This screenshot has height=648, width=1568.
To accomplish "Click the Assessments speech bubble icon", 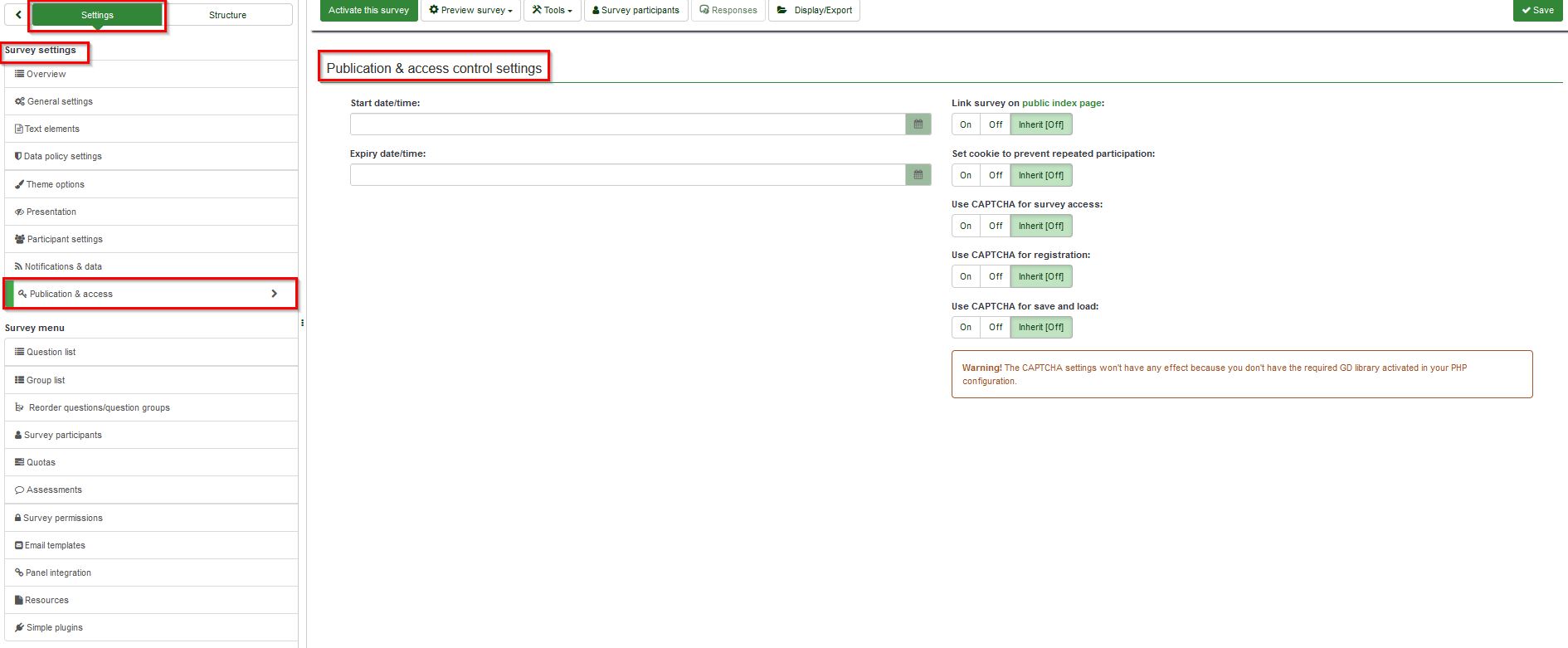I will click(x=19, y=490).
